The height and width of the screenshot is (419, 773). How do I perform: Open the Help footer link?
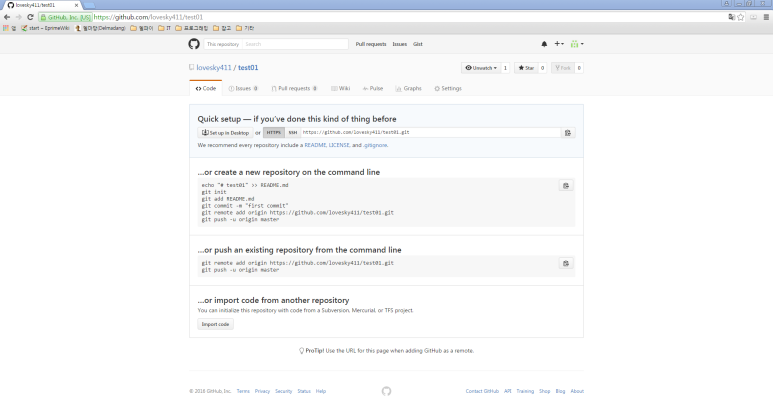[x=321, y=391]
